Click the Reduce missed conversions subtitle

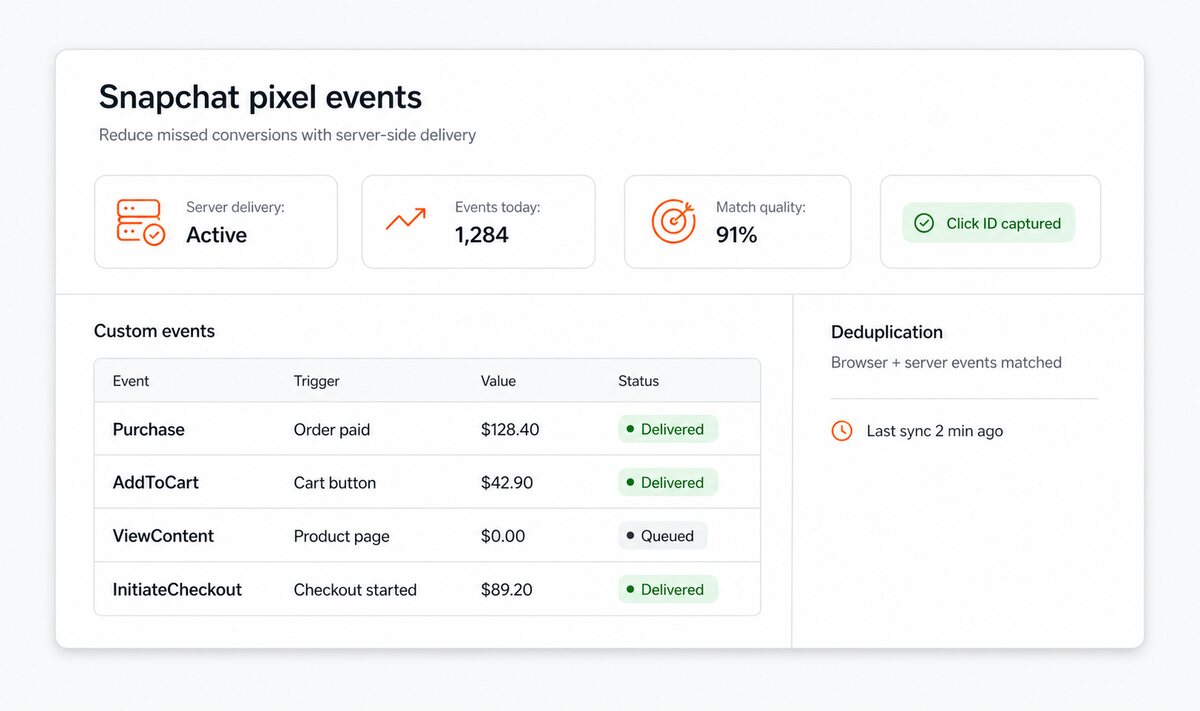pyautogui.click(x=287, y=135)
